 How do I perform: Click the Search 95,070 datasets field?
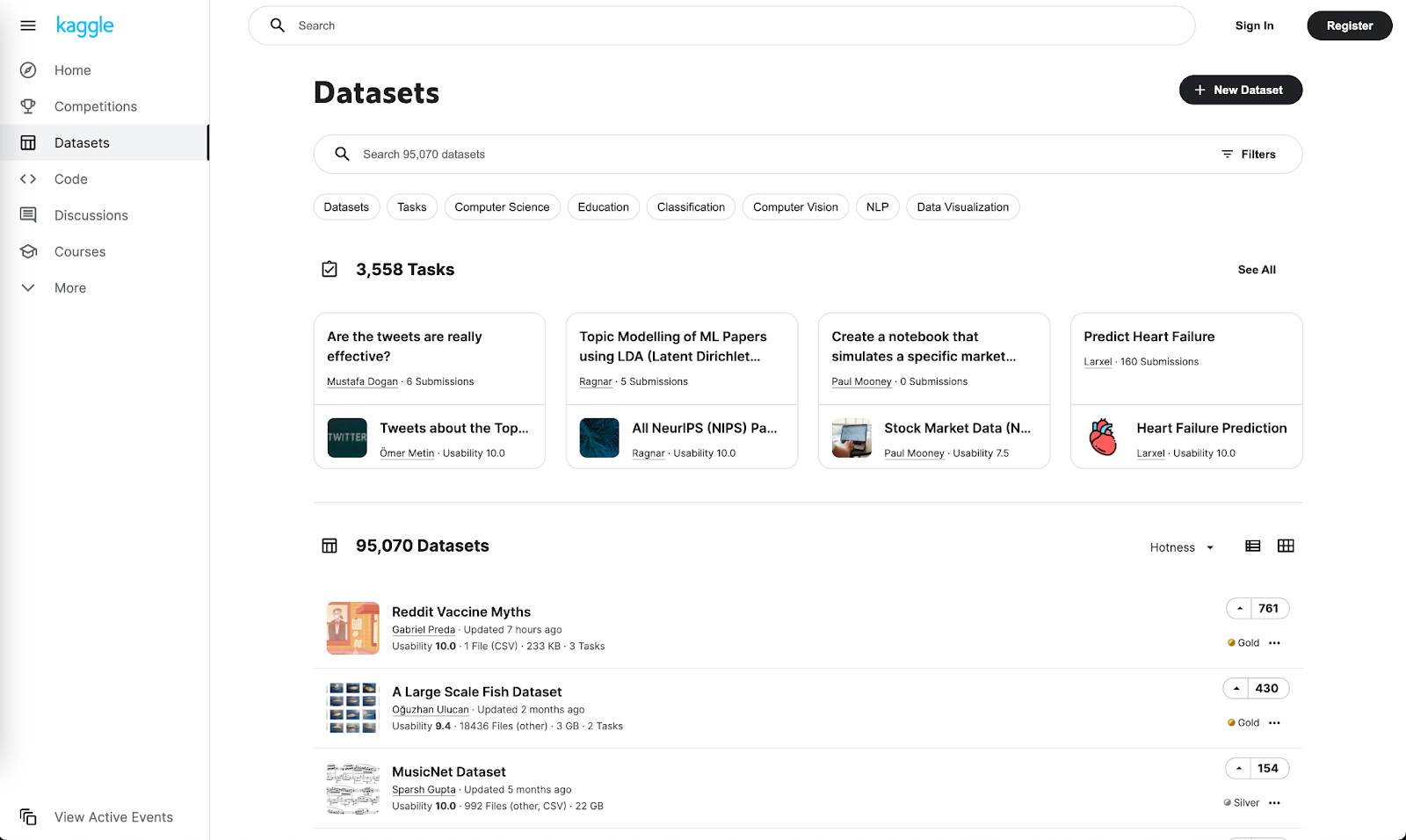(x=773, y=155)
